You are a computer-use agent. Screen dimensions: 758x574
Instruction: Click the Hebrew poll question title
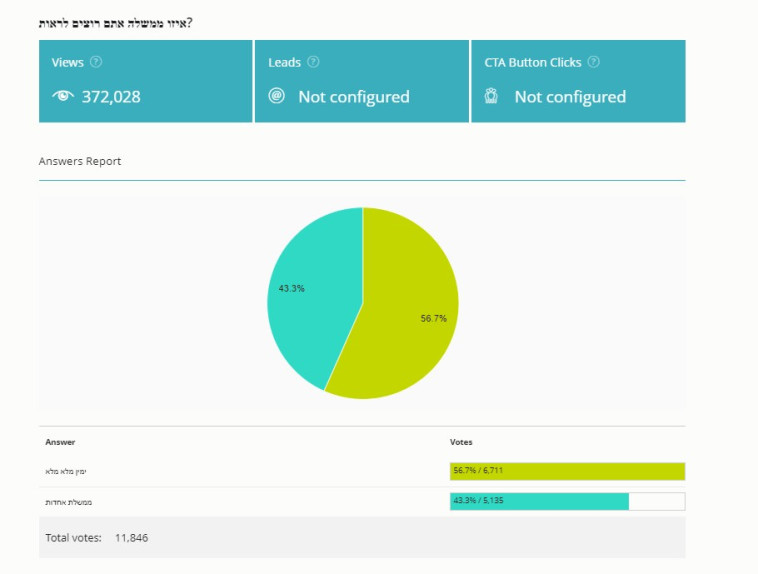tap(116, 22)
